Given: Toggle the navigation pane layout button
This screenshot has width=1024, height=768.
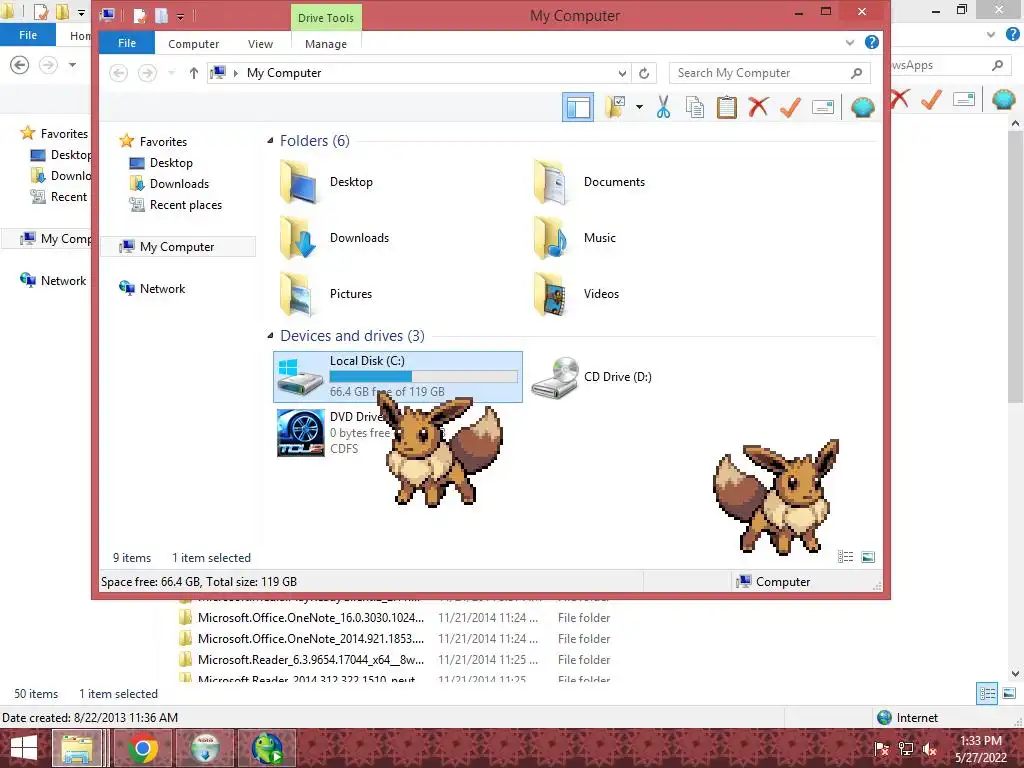Looking at the screenshot, I should click(x=578, y=107).
